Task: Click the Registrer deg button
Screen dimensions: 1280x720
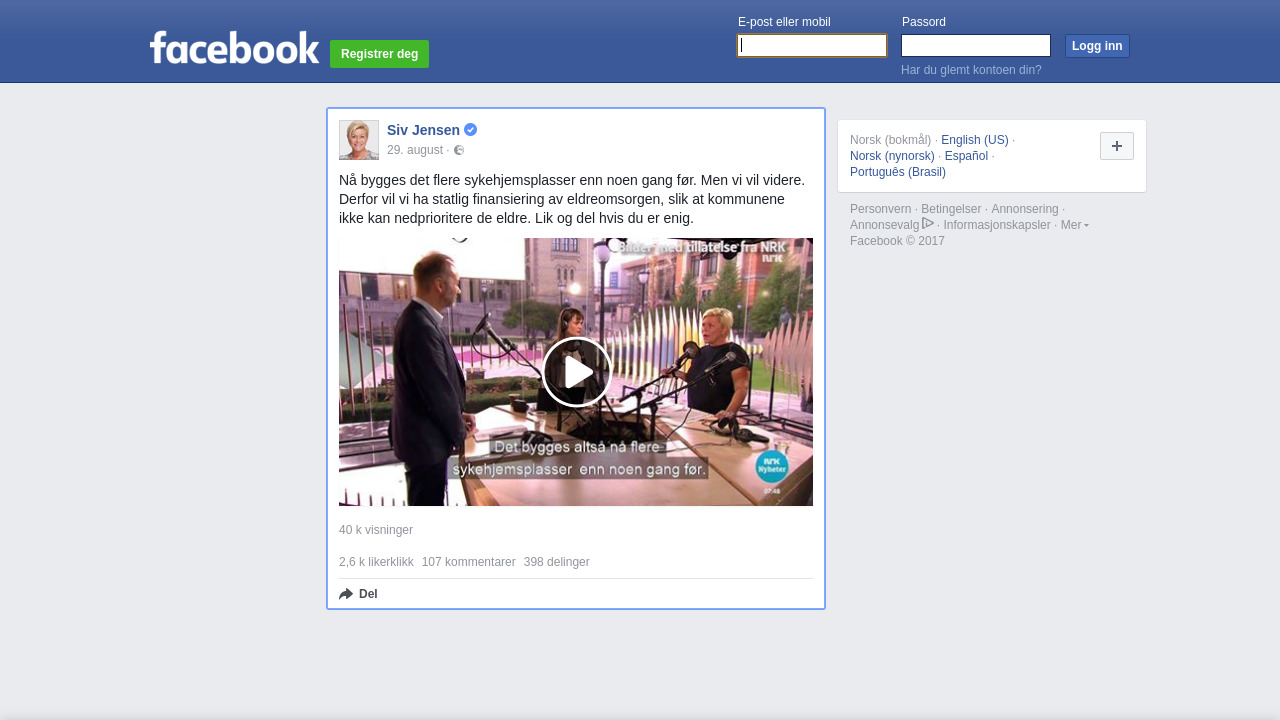Action: (380, 54)
